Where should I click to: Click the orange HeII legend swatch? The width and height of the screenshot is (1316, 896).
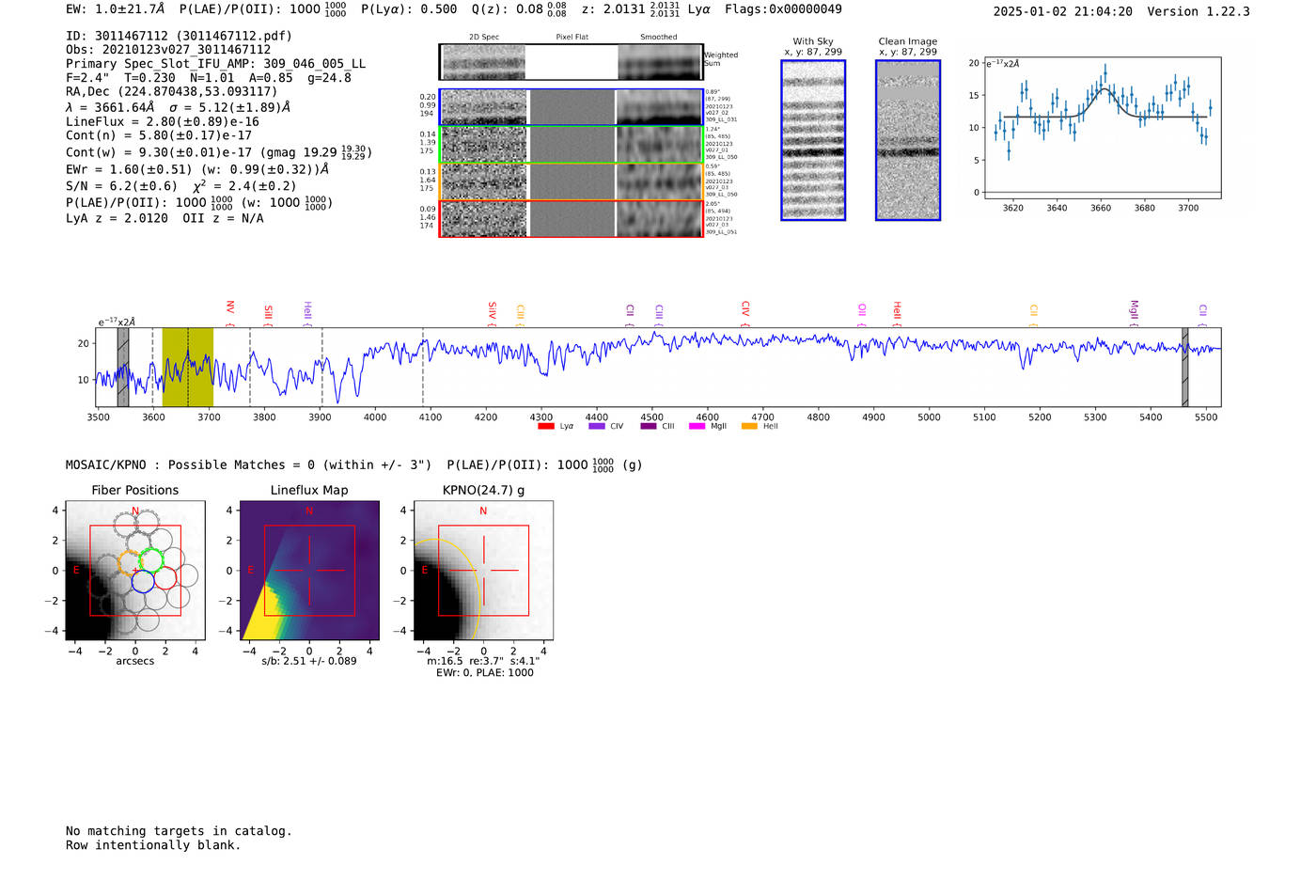pos(749,427)
